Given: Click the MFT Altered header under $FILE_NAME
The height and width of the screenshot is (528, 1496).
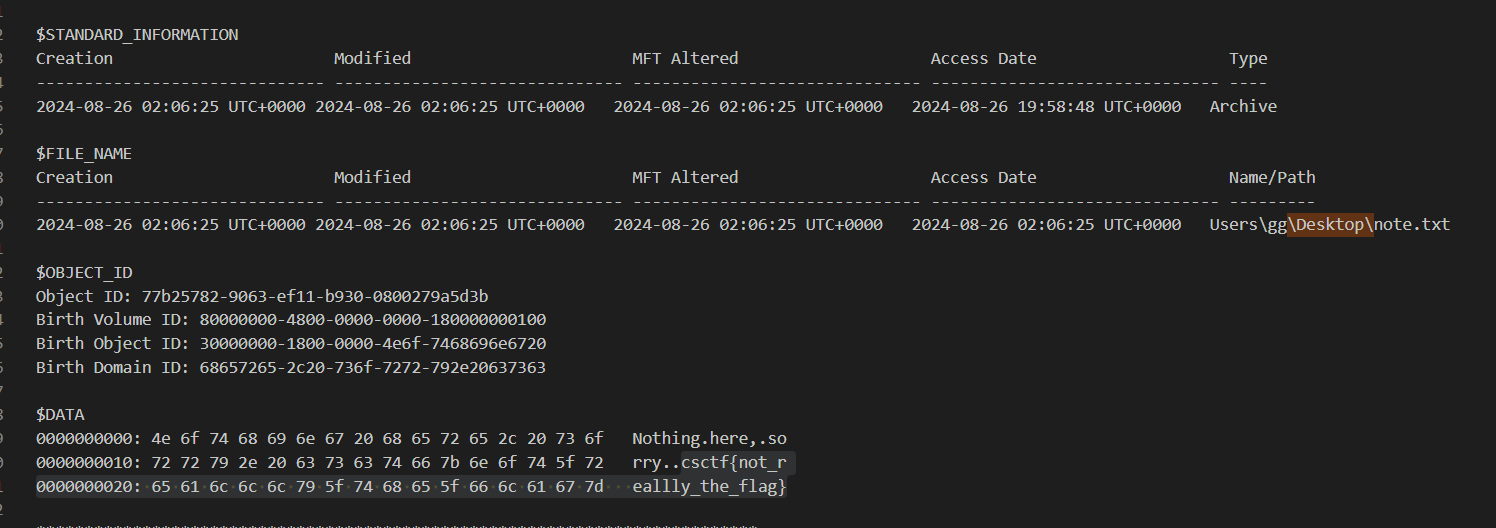Looking at the screenshot, I should (x=685, y=178).
